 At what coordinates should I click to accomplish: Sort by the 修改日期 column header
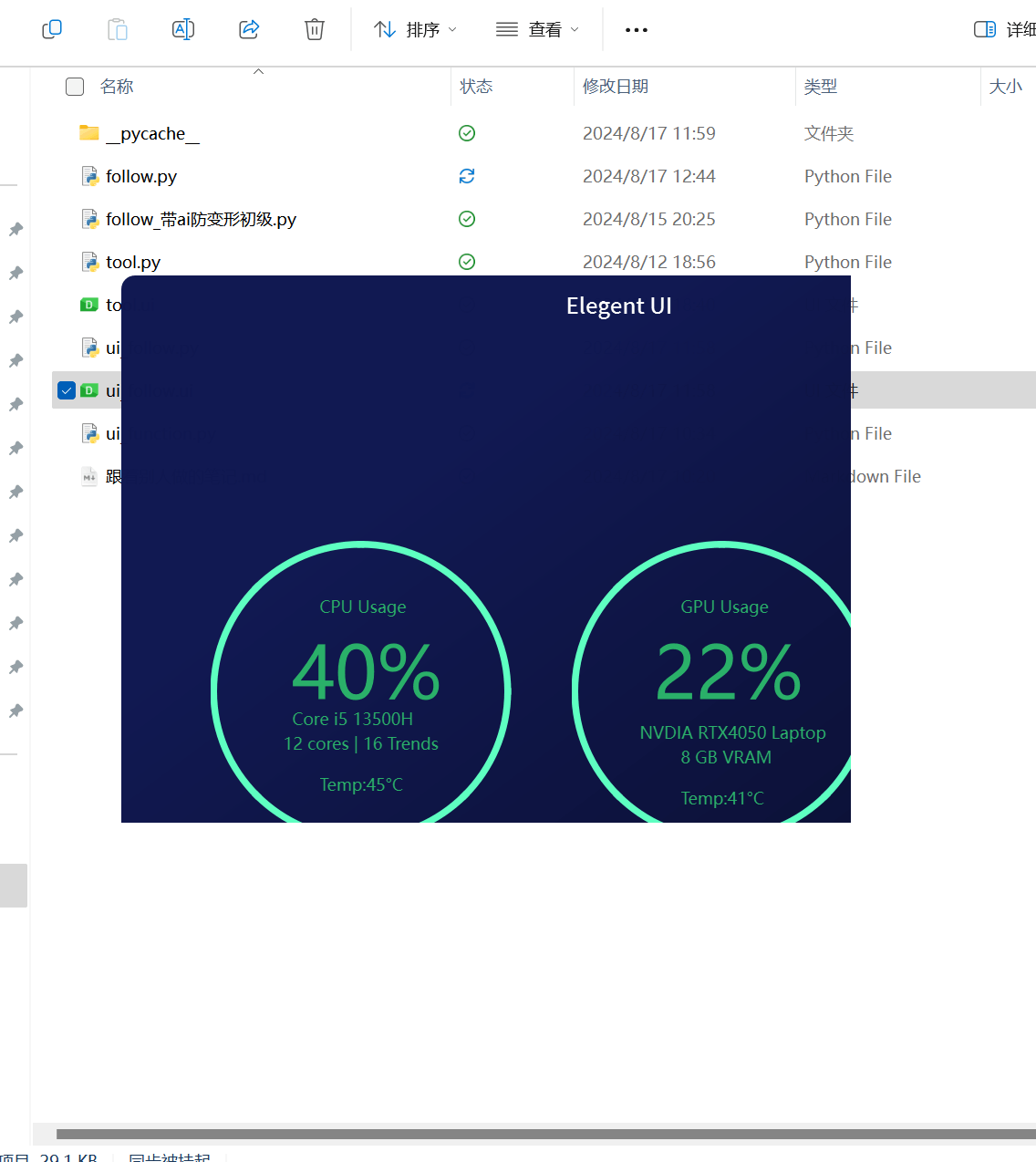[x=616, y=87]
